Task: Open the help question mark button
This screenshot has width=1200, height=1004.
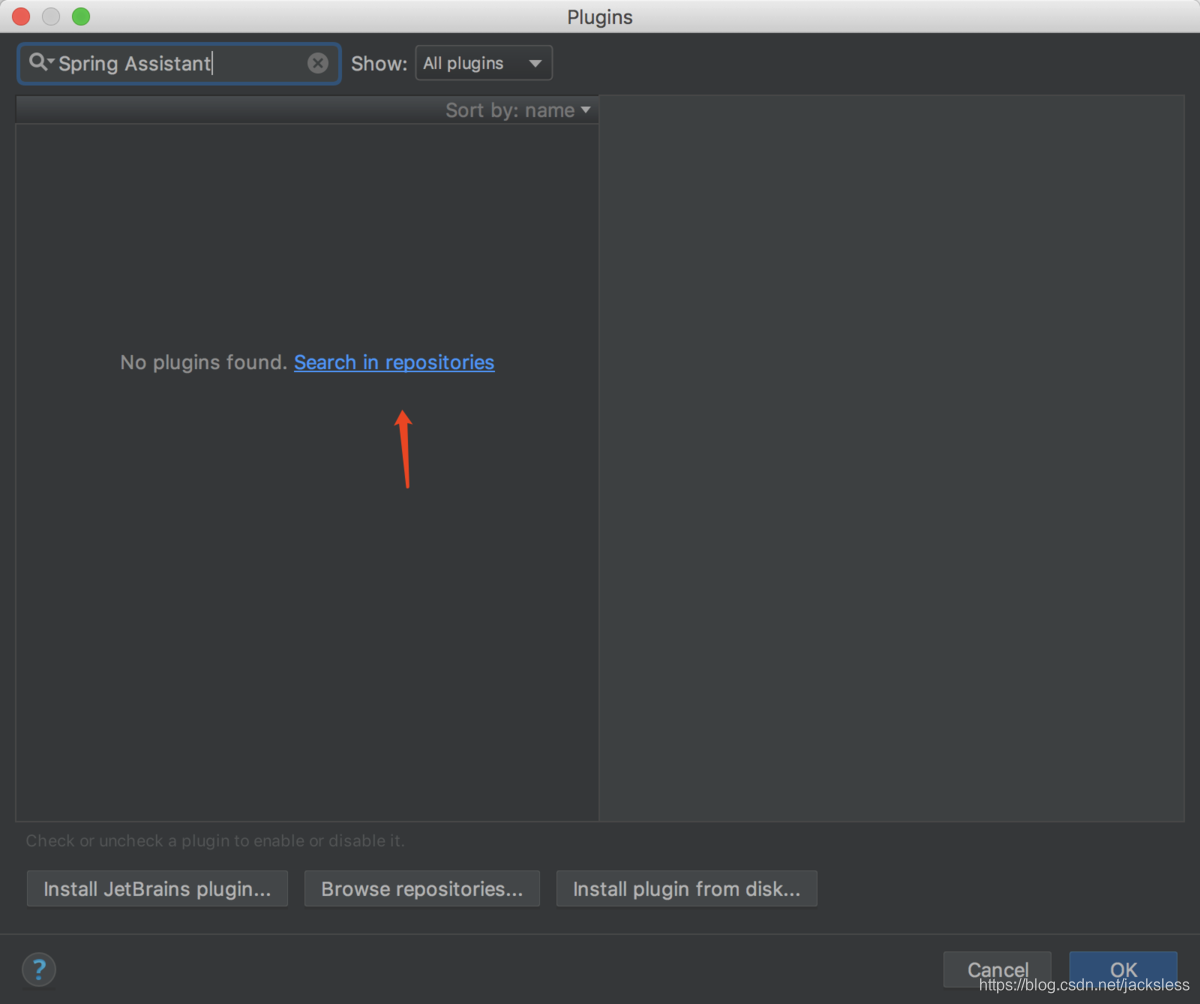Action: point(39,969)
